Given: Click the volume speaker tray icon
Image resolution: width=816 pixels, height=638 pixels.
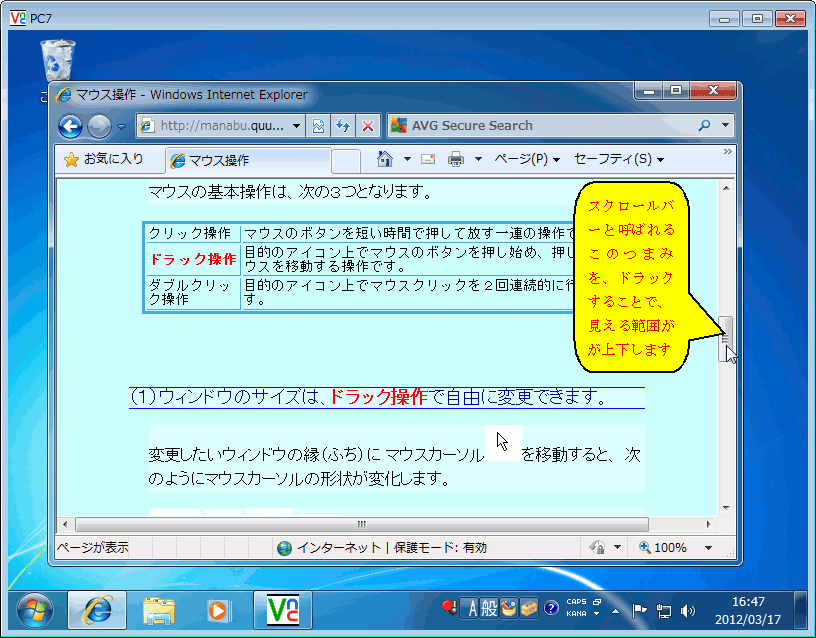Looking at the screenshot, I should point(688,610).
